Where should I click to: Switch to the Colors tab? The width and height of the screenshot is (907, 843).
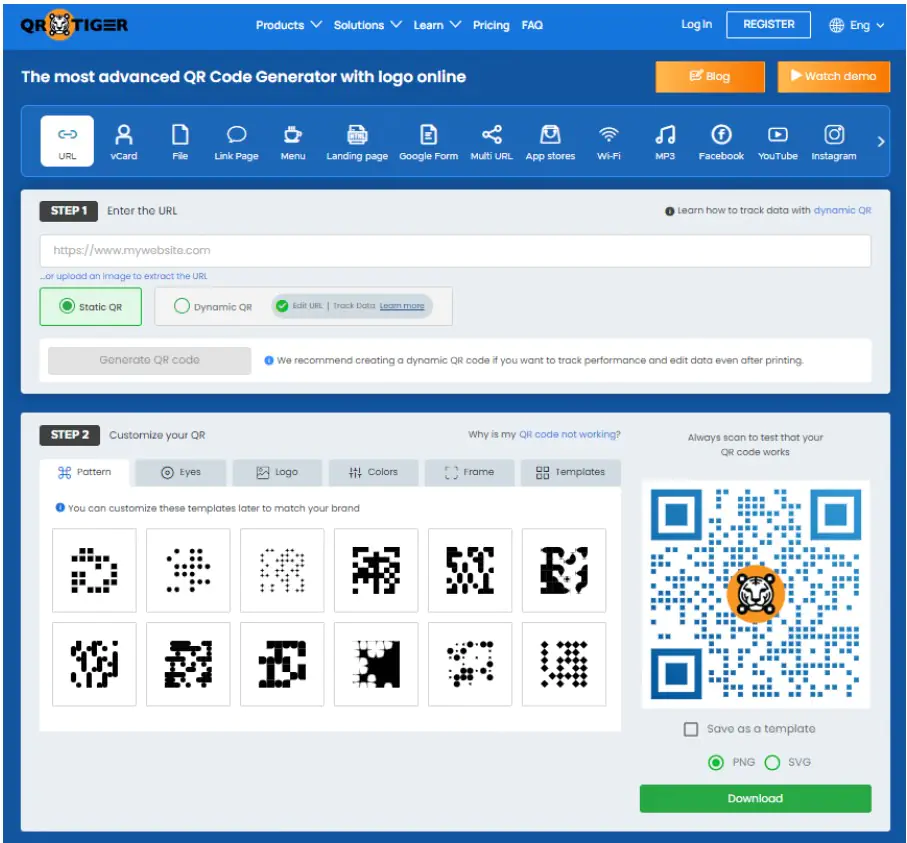[373, 472]
